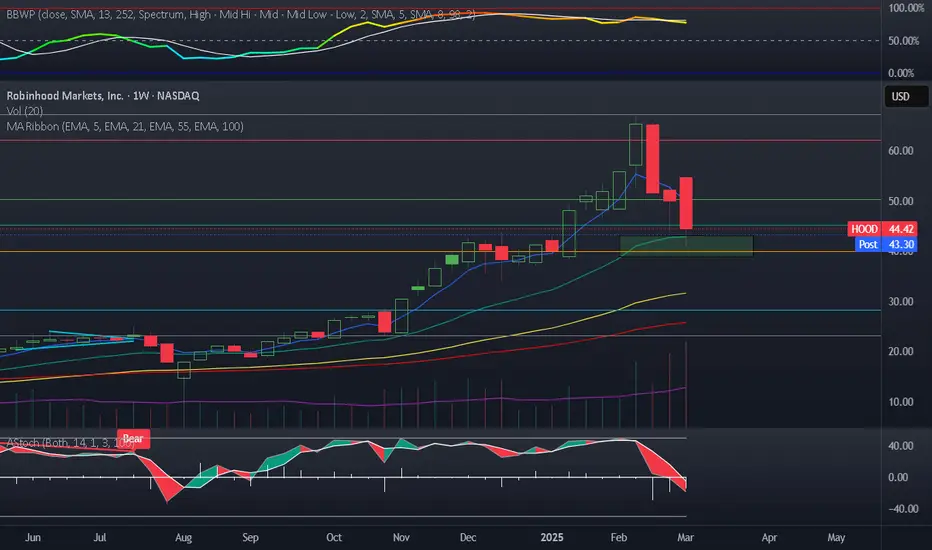Click the 20.00 price axis label

click(900, 351)
